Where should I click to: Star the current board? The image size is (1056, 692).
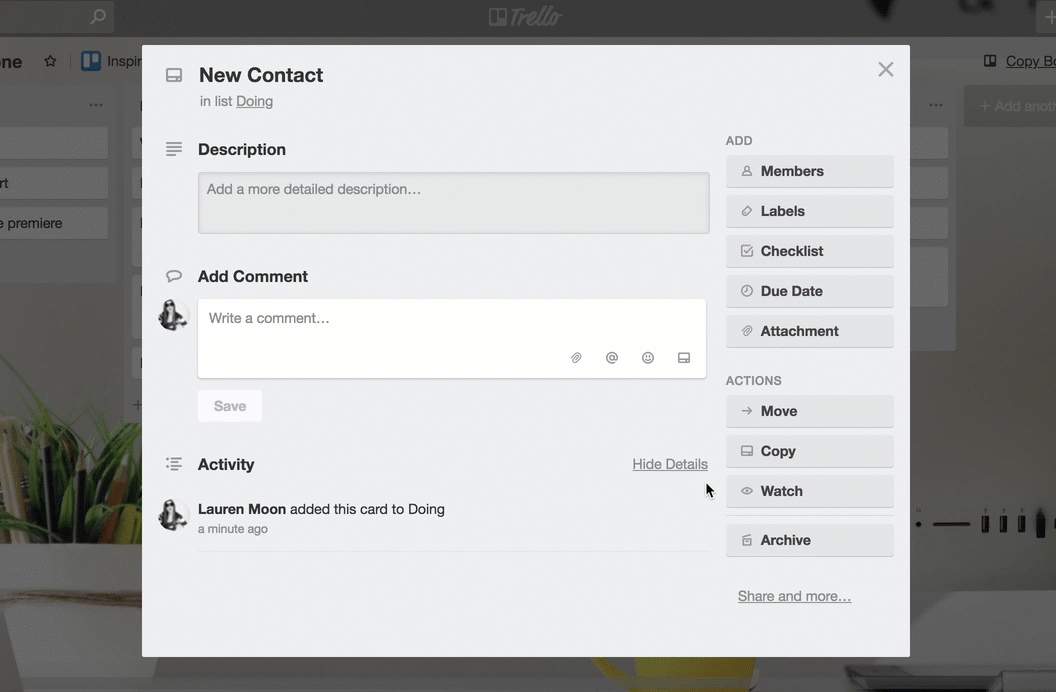tap(50, 60)
